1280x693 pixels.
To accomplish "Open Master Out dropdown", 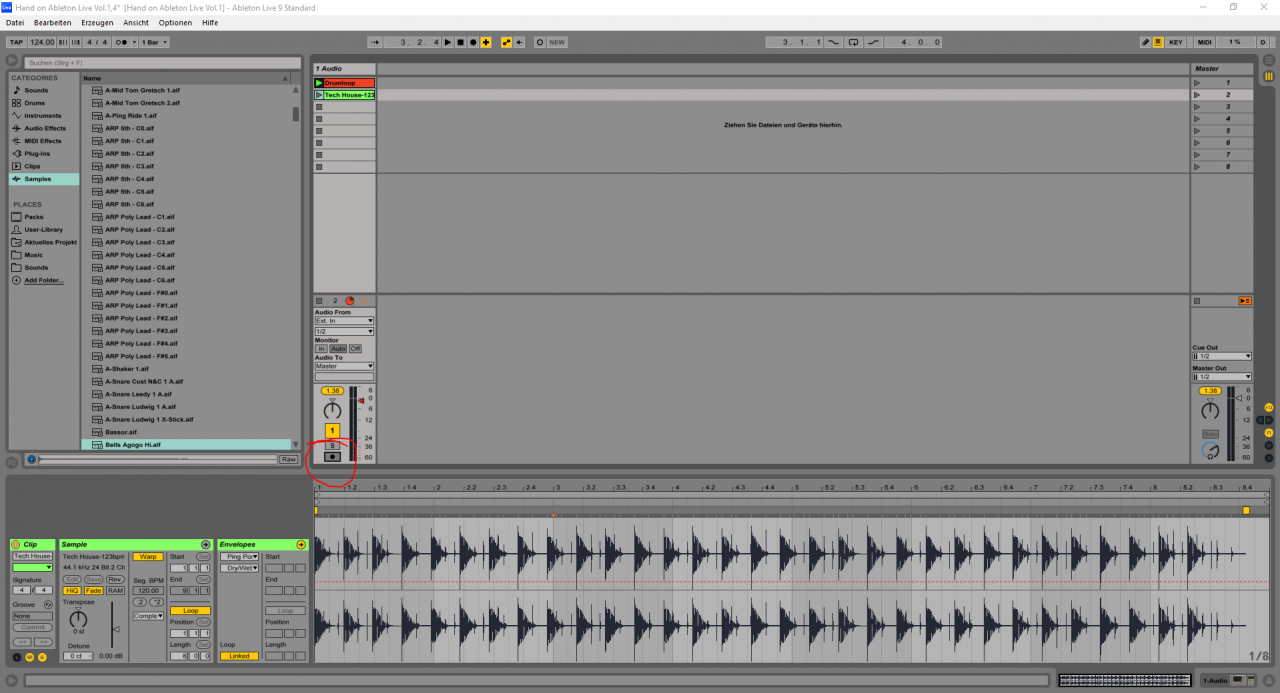I will coord(1222,377).
